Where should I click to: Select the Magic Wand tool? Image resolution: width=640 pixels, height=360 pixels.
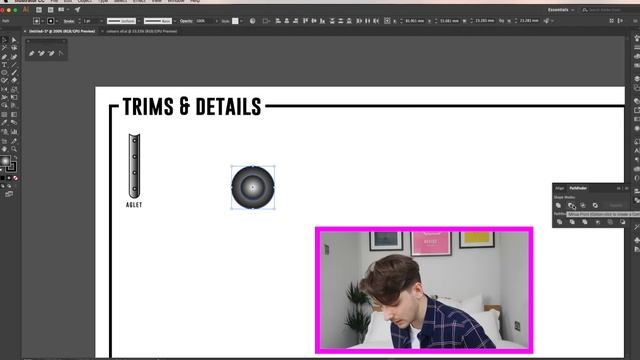4,48
